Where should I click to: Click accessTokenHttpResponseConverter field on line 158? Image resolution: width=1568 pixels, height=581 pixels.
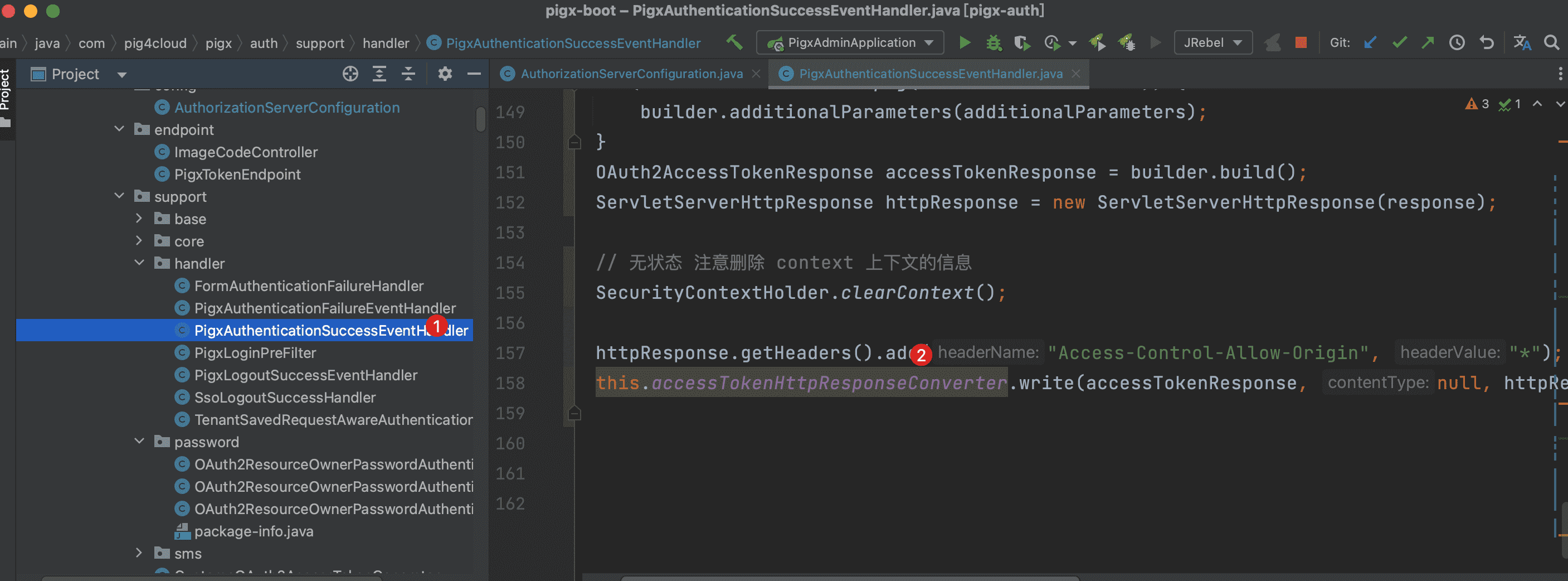829,383
